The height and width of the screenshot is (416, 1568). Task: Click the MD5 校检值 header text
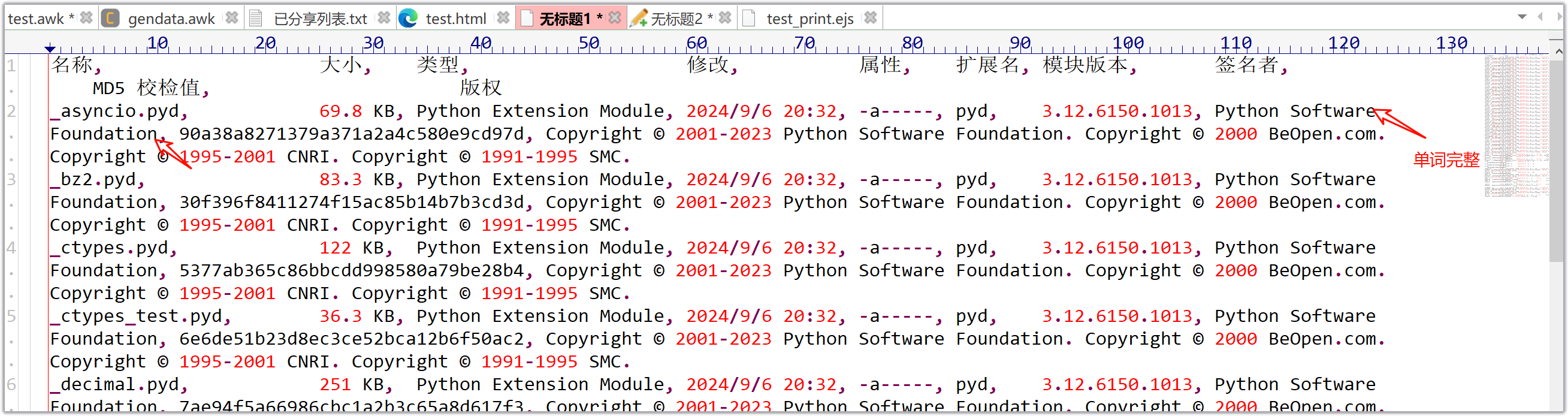click(x=147, y=88)
